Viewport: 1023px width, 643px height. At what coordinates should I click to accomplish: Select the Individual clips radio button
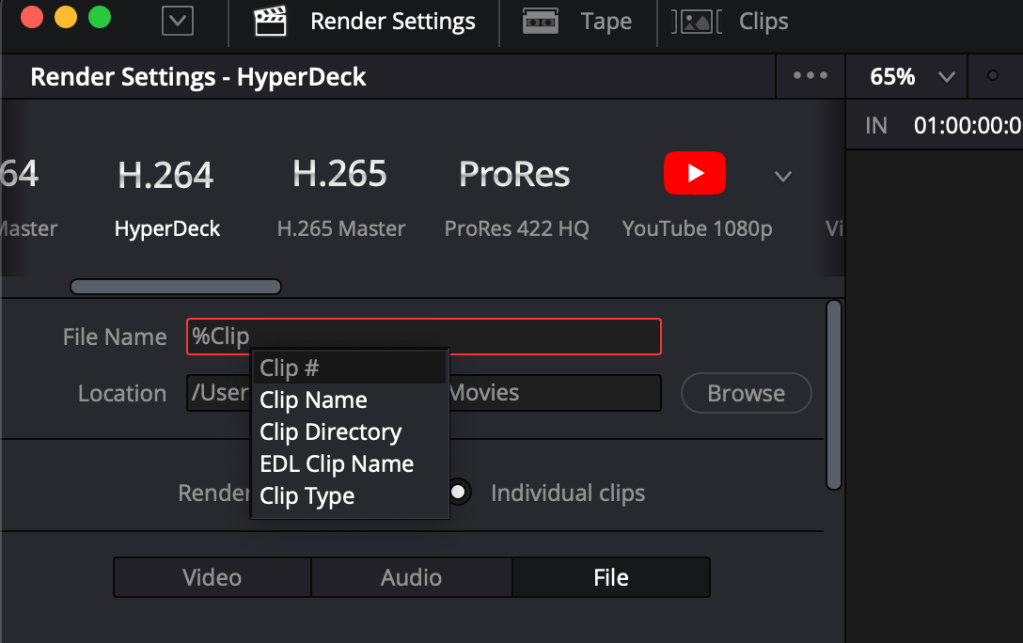tap(459, 492)
